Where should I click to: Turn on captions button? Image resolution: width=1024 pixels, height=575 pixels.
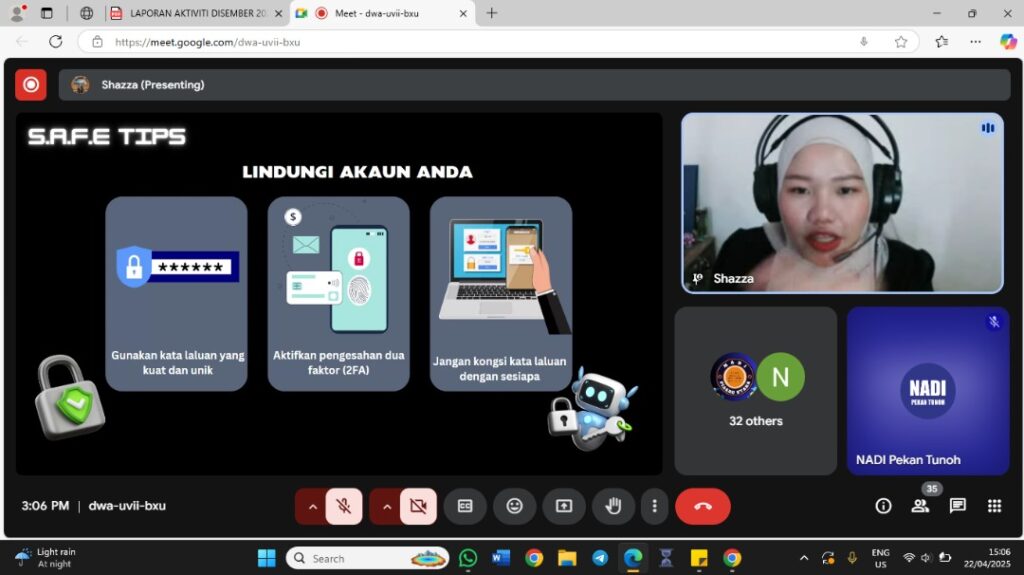click(465, 506)
